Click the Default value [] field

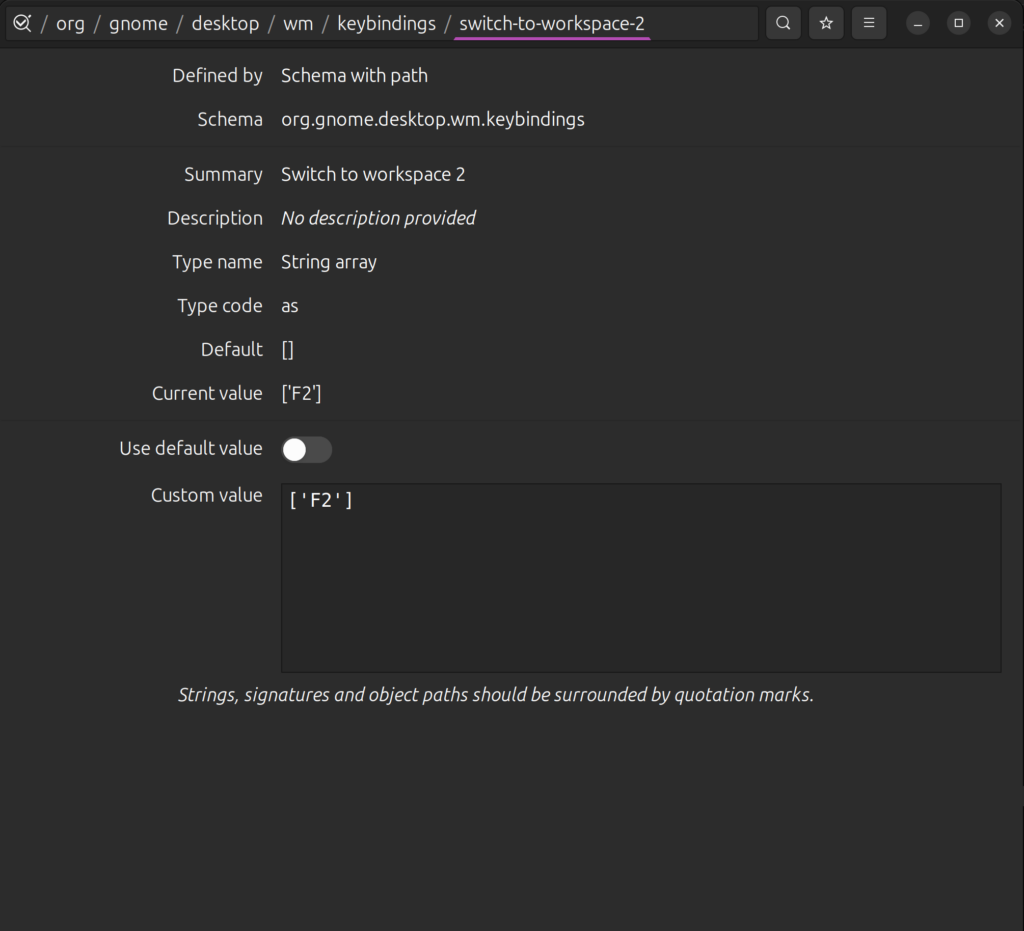[288, 350]
